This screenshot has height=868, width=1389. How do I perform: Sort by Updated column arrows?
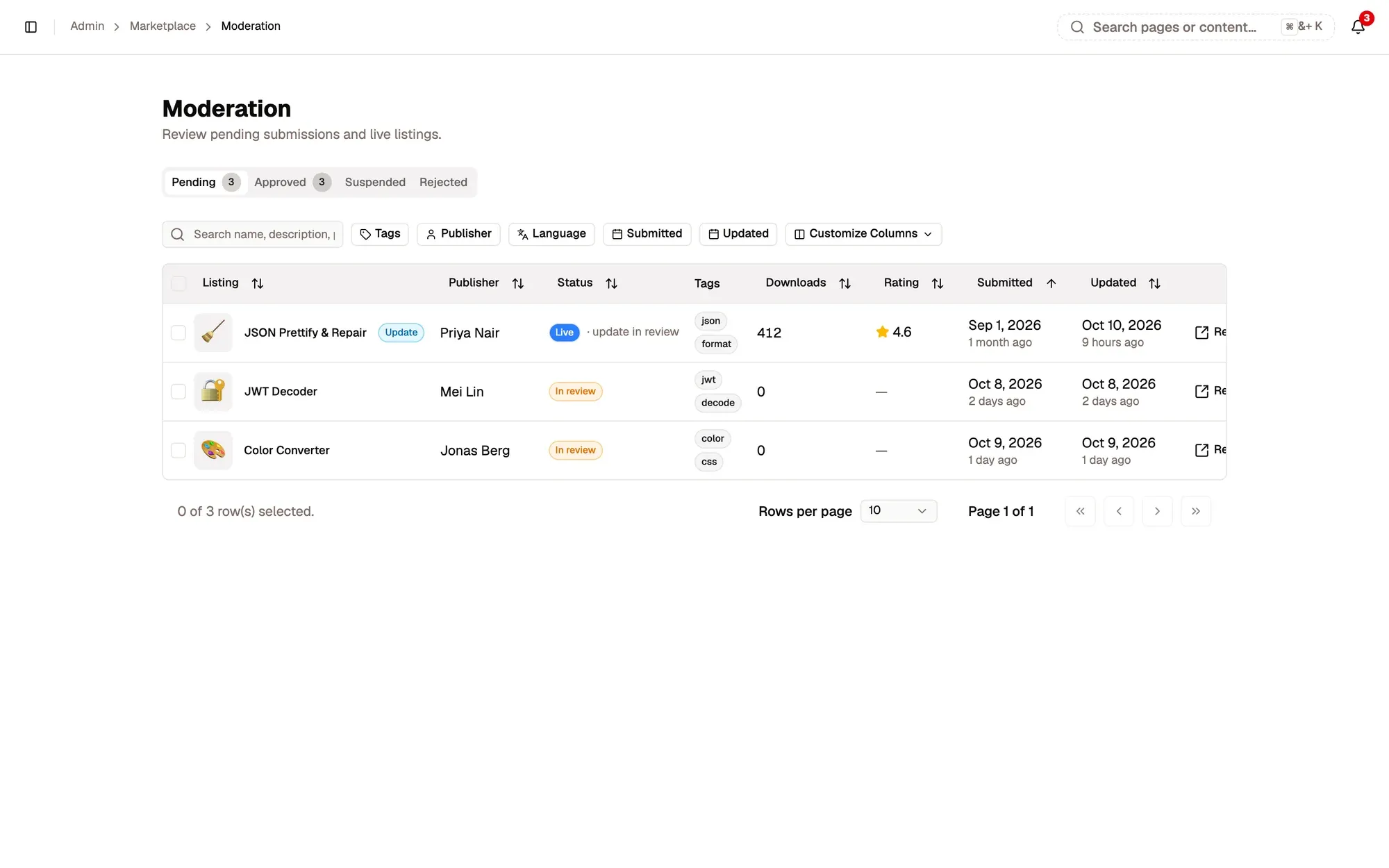point(1155,283)
